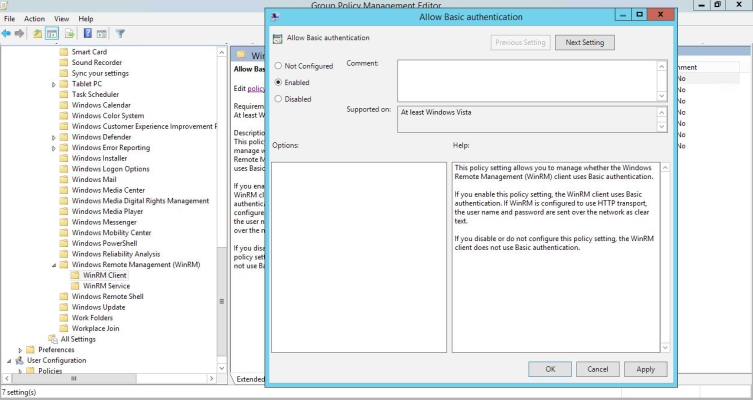Viewport: 753px width, 400px height.
Task: Select Windows Remote Shell in the tree
Action: pos(108,296)
